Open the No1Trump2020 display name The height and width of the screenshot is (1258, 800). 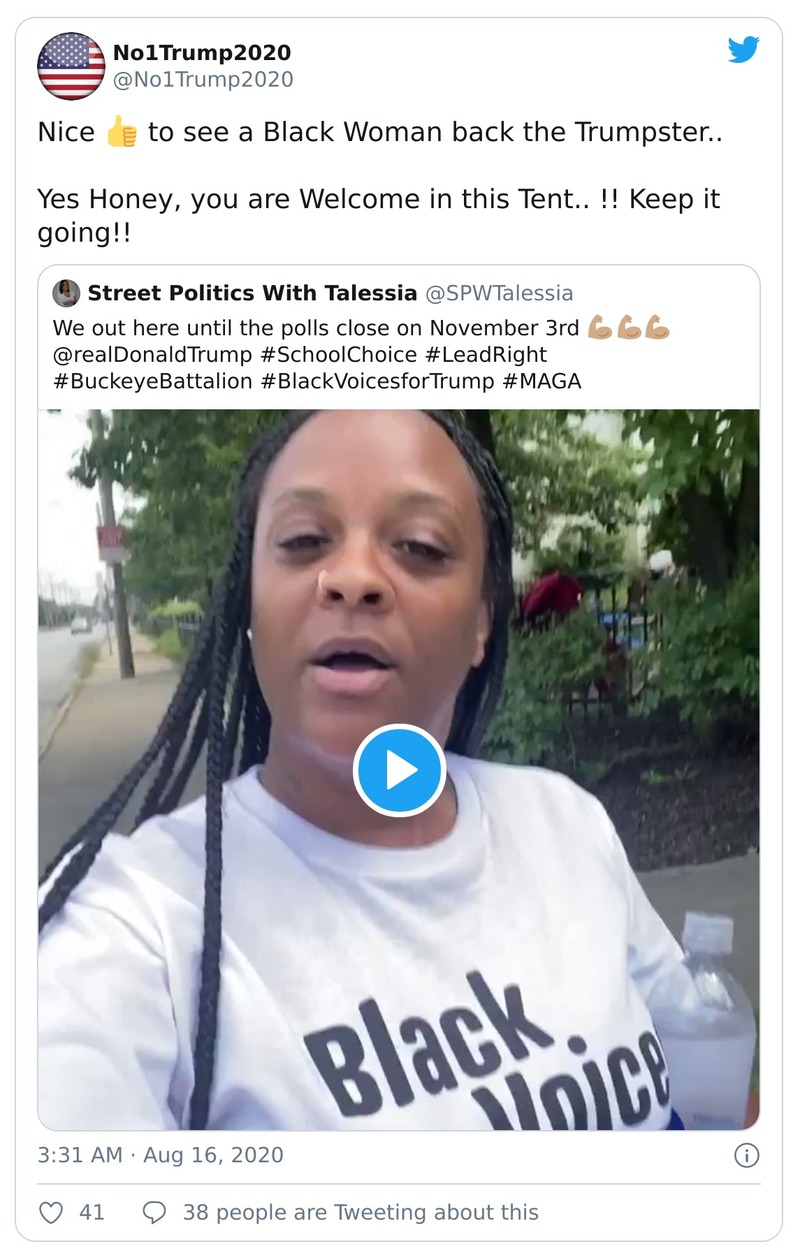(x=201, y=53)
